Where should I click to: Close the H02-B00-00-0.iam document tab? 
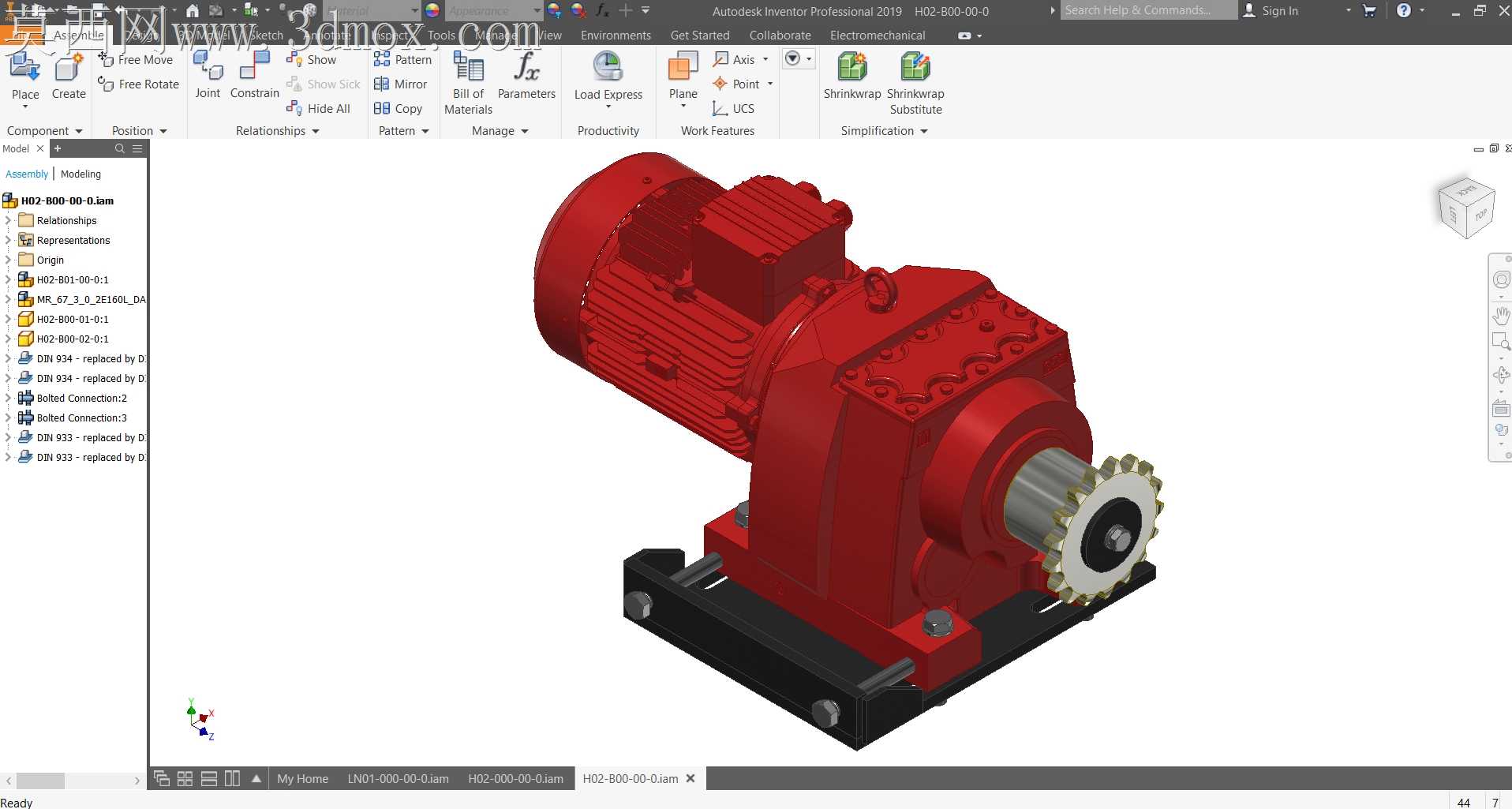pos(691,778)
